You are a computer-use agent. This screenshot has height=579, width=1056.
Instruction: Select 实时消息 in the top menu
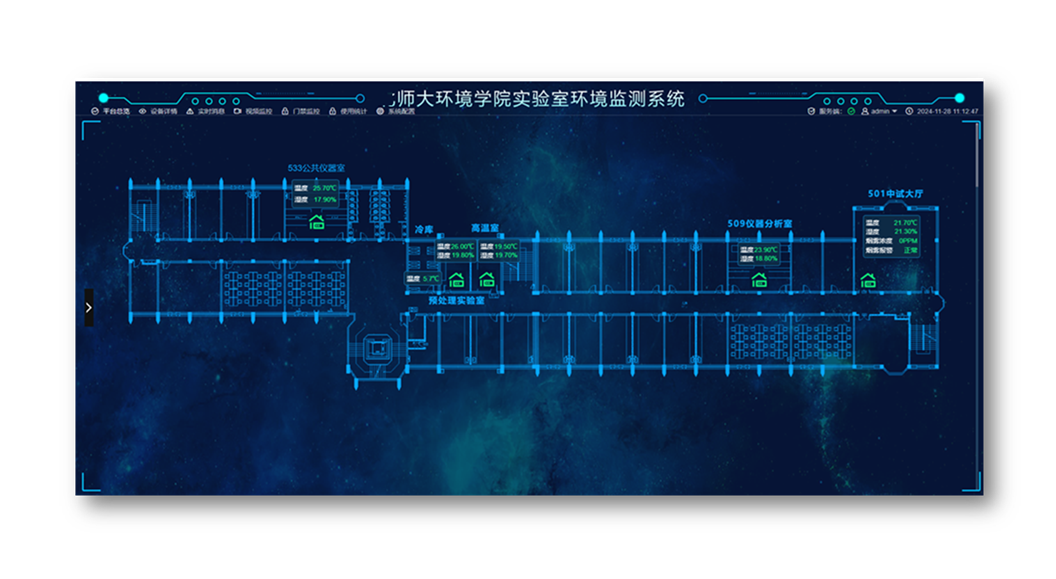pyautogui.click(x=206, y=111)
